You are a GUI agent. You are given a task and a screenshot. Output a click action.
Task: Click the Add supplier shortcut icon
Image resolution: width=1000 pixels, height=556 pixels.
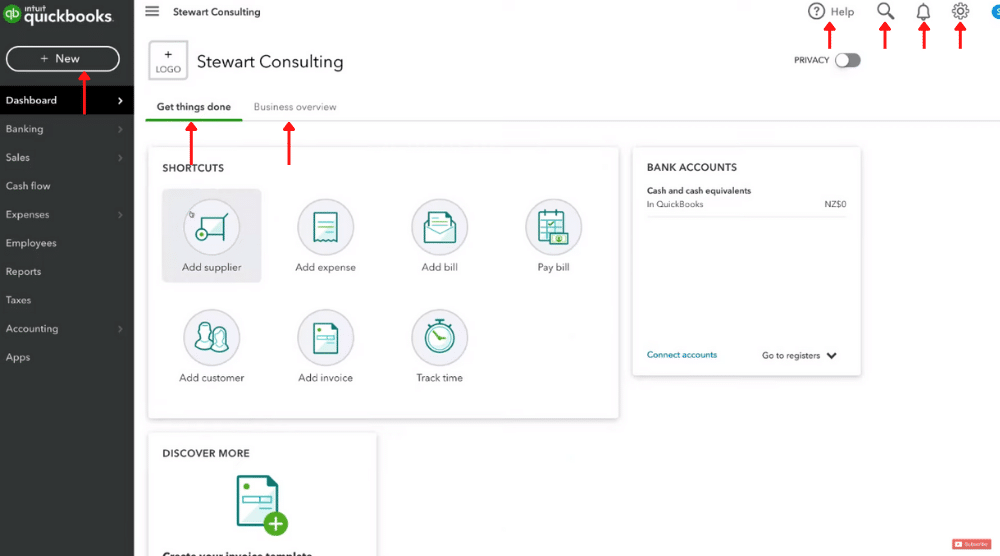212,227
